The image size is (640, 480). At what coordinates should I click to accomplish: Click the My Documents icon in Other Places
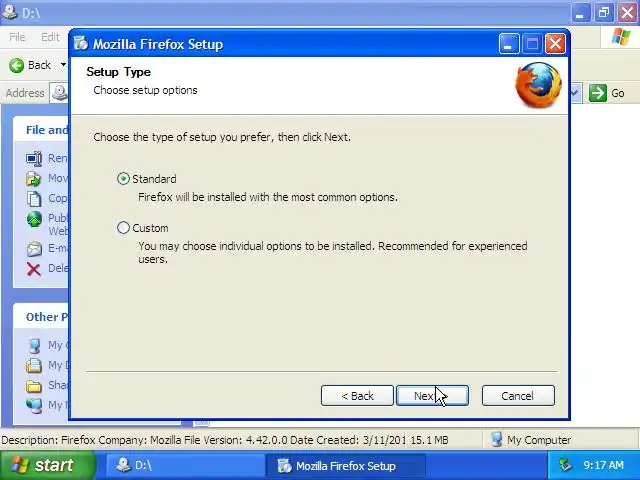pos(34,365)
